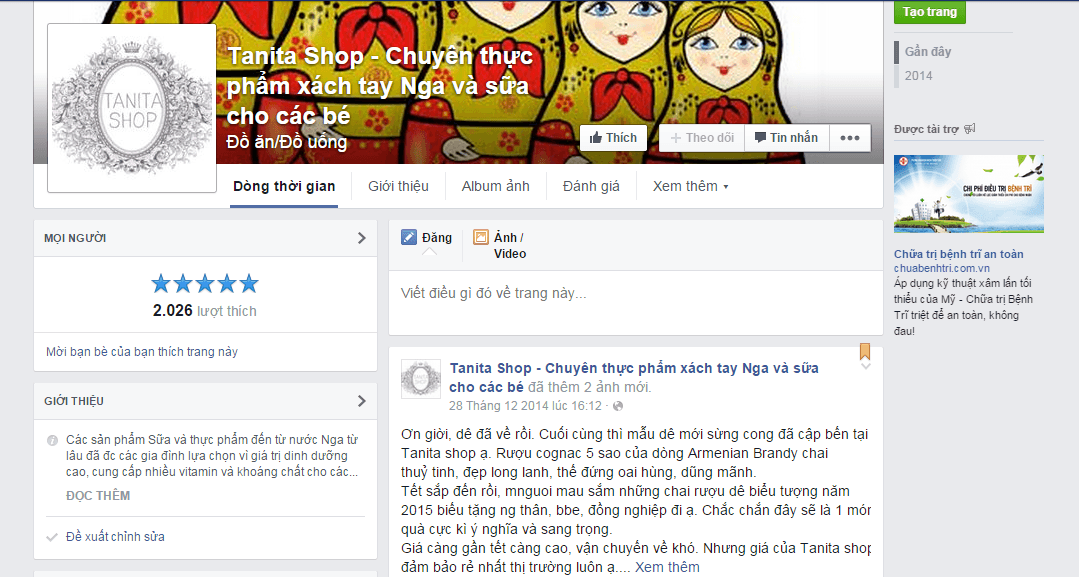Image resolution: width=1079 pixels, height=577 pixels.
Task: Click the MỌI NGƯỜI panel heading
Action: (75, 238)
